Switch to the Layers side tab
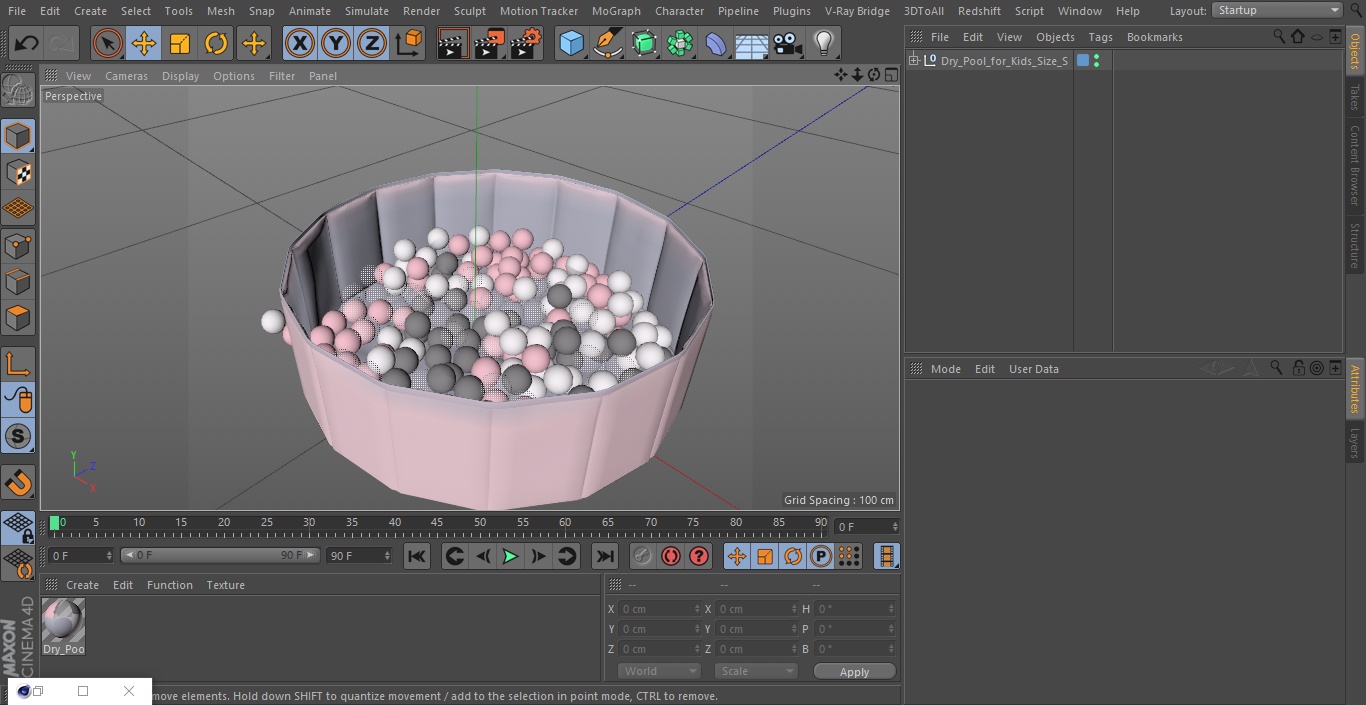 point(1355,442)
